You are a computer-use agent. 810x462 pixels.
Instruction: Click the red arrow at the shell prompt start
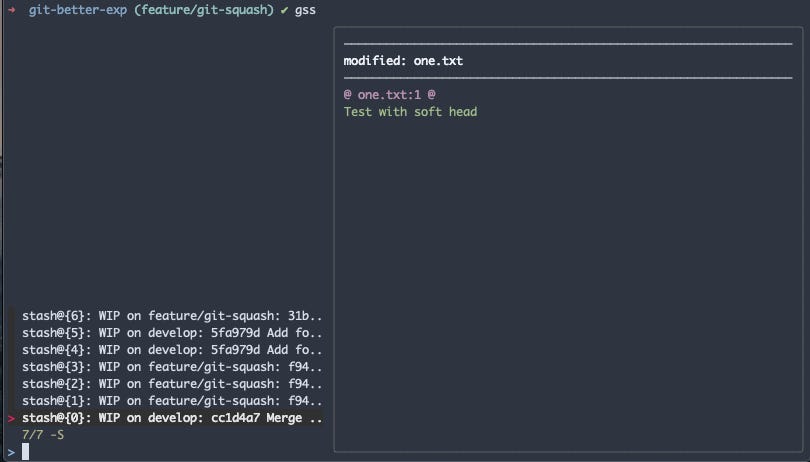pyautogui.click(x=11, y=9)
